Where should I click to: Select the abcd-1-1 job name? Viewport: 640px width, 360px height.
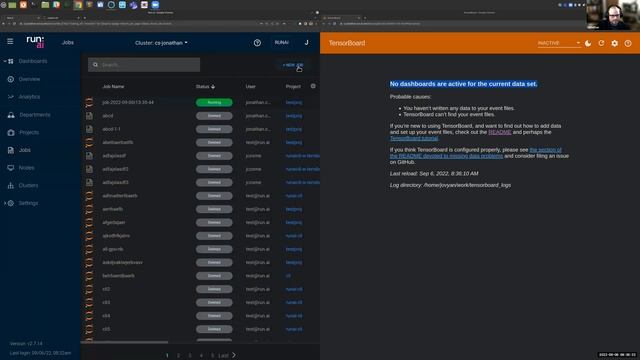click(111, 129)
